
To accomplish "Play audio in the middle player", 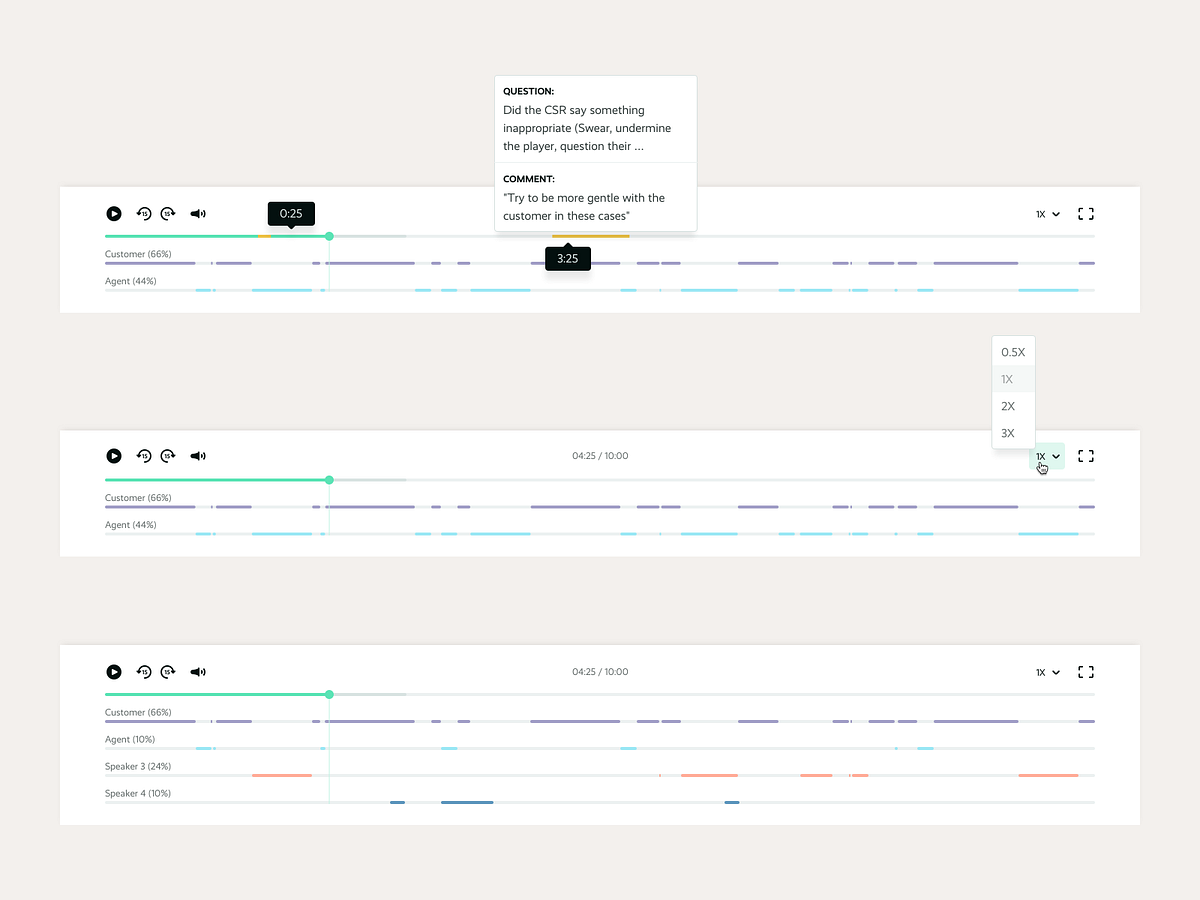I will (114, 456).
